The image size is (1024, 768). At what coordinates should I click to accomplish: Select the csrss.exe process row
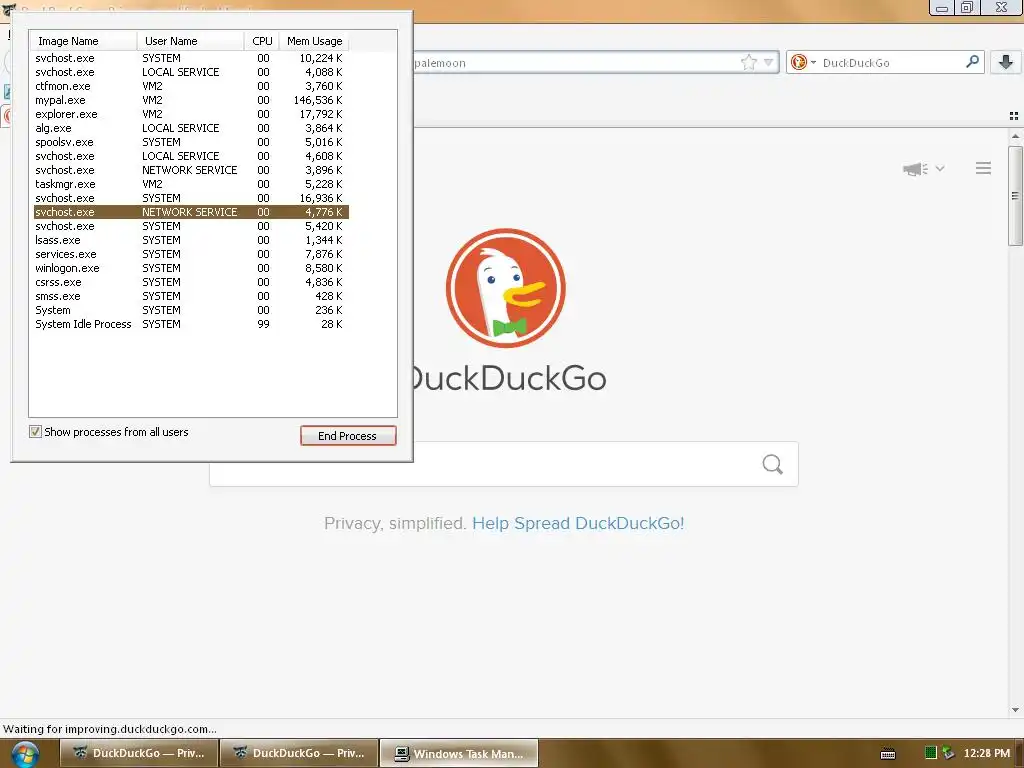(x=191, y=282)
